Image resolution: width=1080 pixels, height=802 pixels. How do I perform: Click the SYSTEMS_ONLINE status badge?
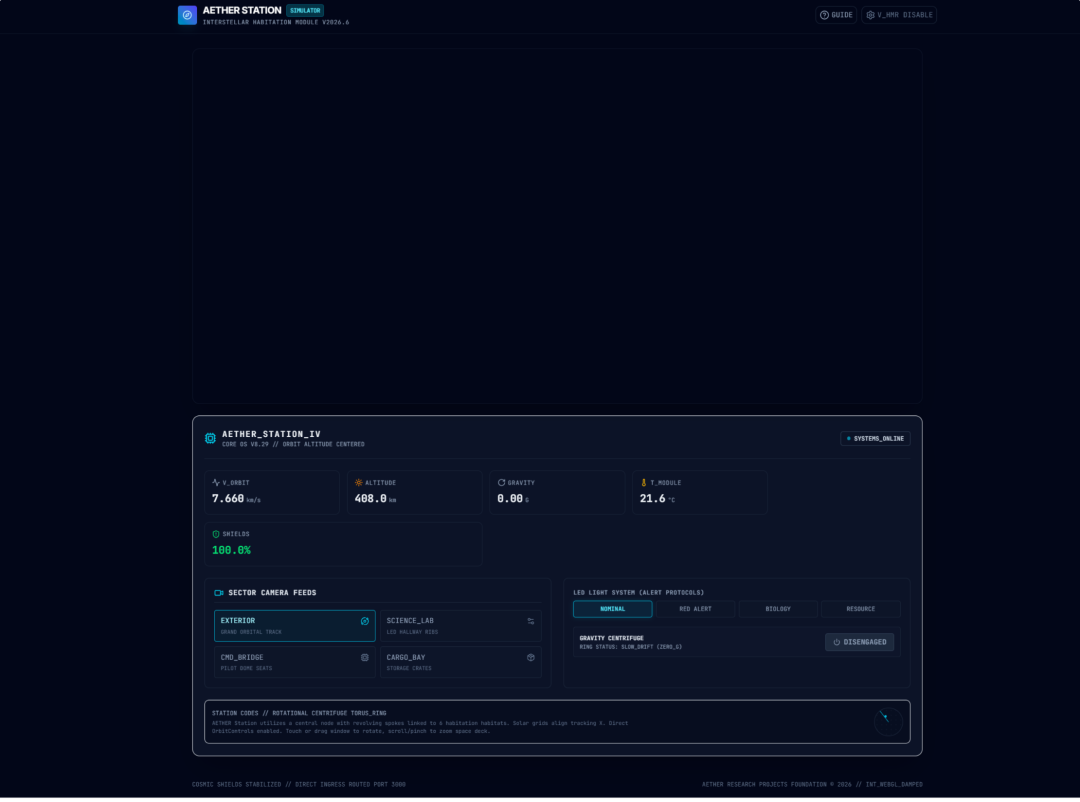pyautogui.click(x=875, y=438)
